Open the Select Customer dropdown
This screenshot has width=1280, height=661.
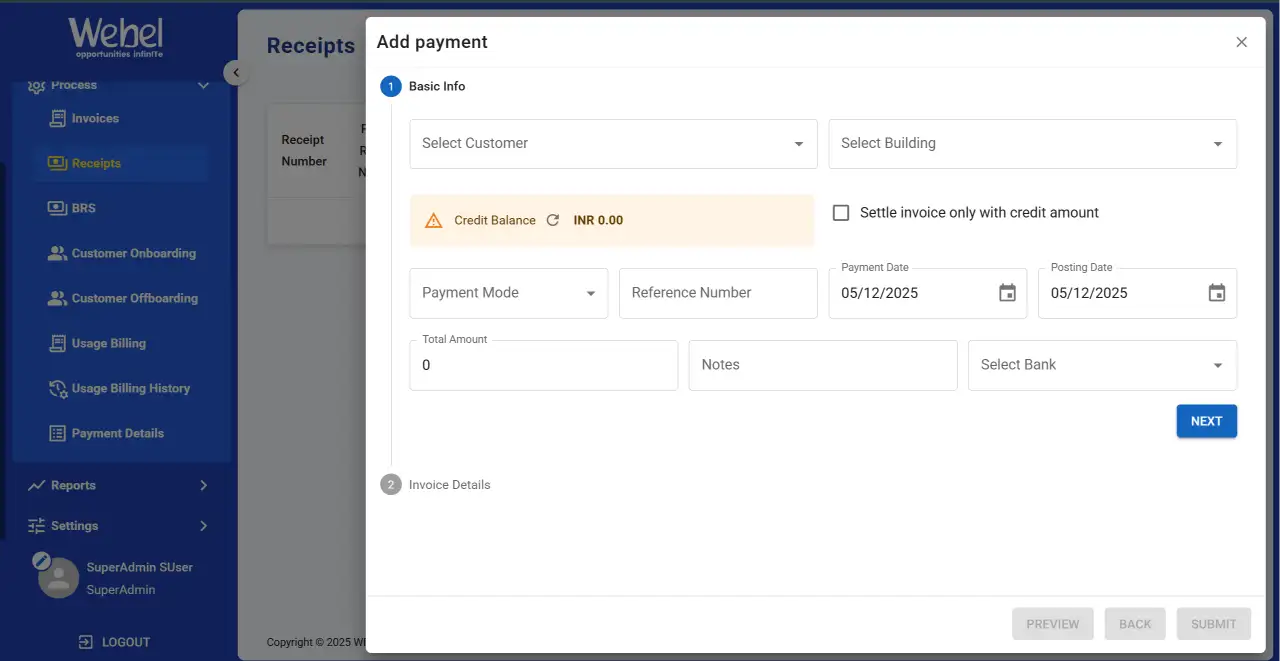[x=613, y=144]
